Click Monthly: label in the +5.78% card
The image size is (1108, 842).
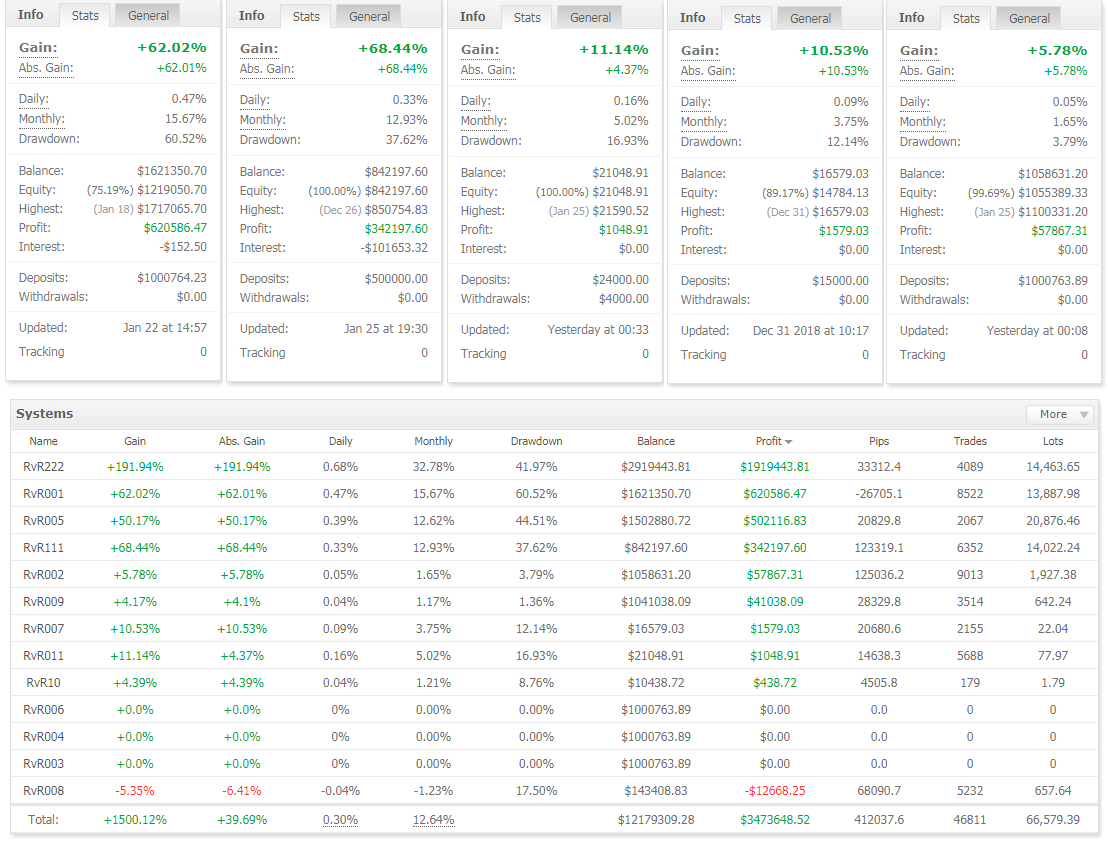point(923,121)
